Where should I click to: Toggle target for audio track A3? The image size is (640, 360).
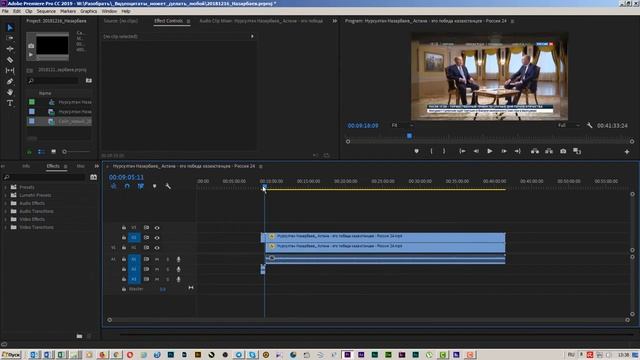pyautogui.click(x=134, y=279)
